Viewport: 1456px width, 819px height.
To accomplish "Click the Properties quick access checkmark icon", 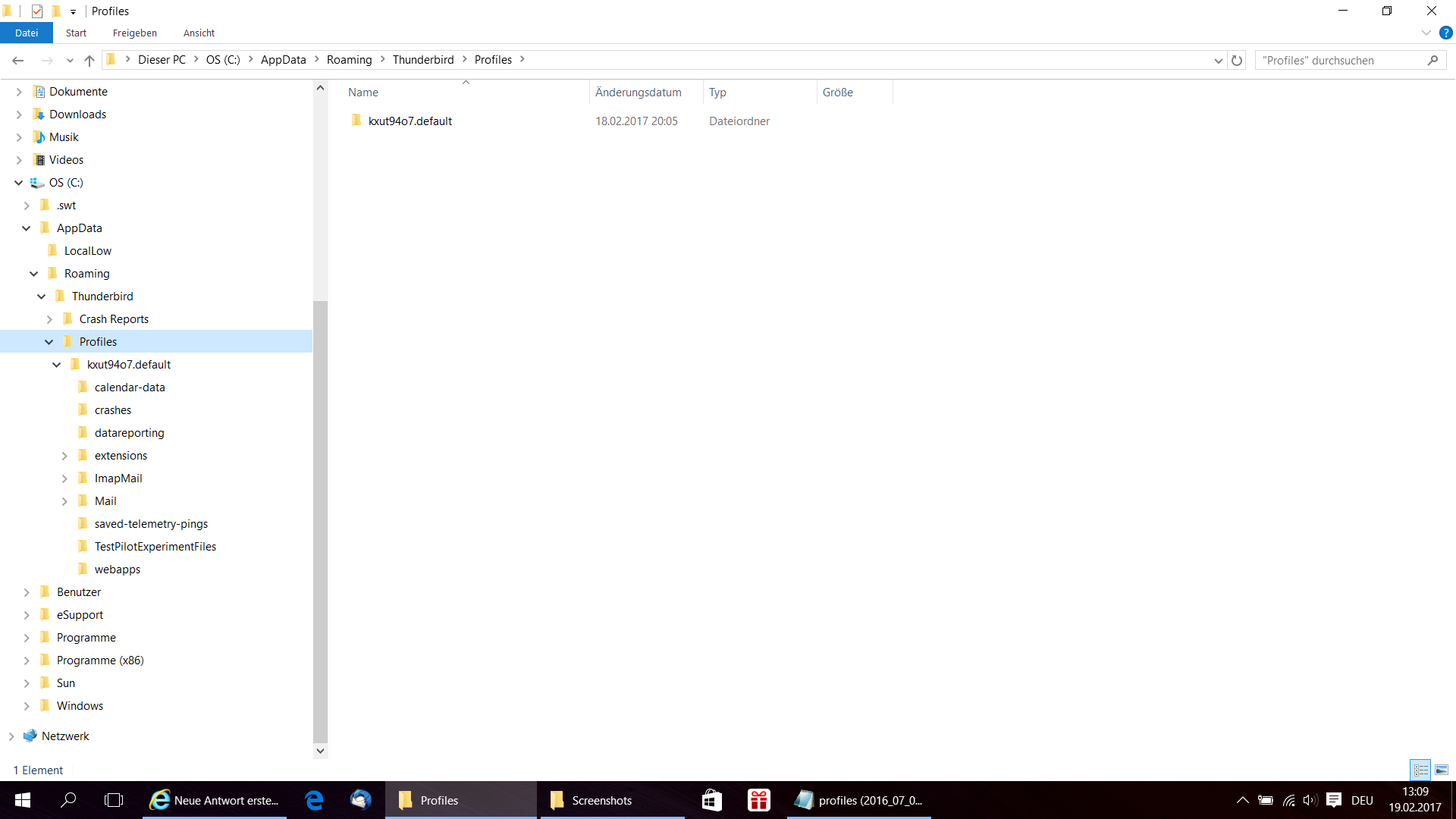I will [x=37, y=11].
